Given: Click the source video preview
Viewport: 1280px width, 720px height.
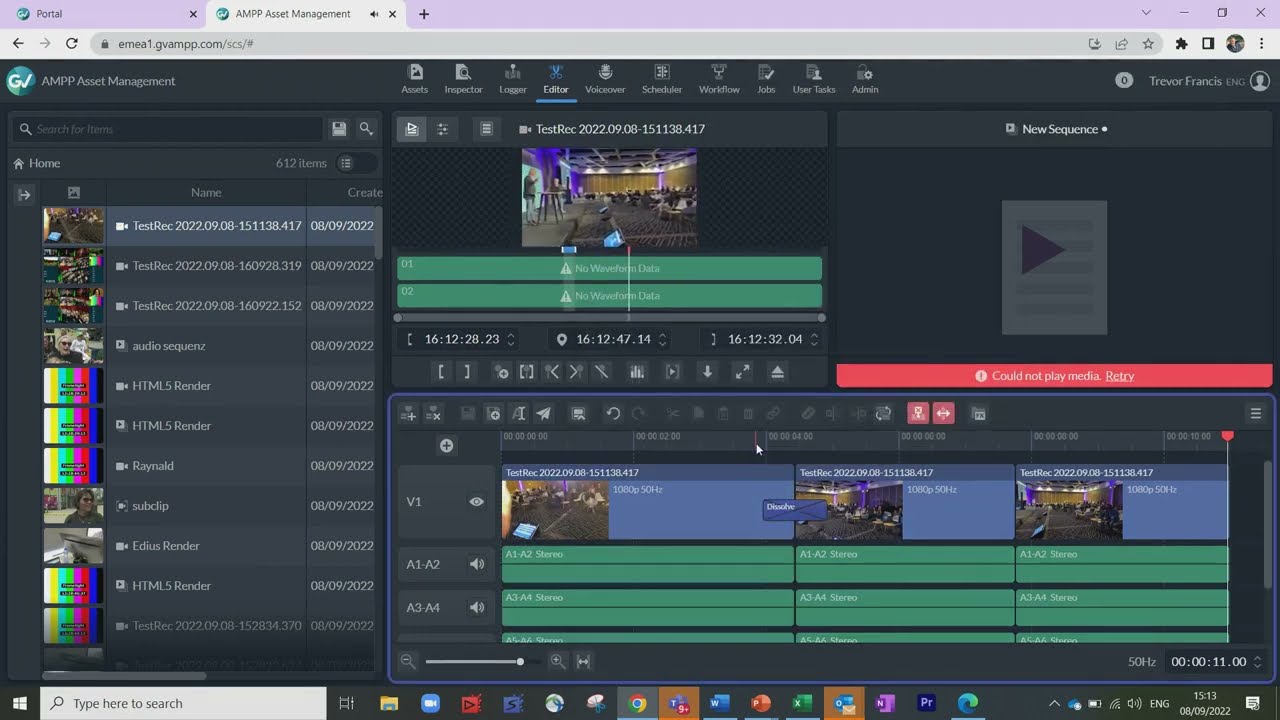Looking at the screenshot, I should click(609, 198).
